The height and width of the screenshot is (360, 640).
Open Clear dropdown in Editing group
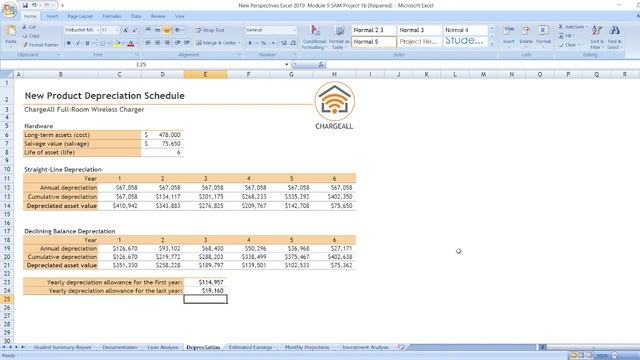pos(569,45)
